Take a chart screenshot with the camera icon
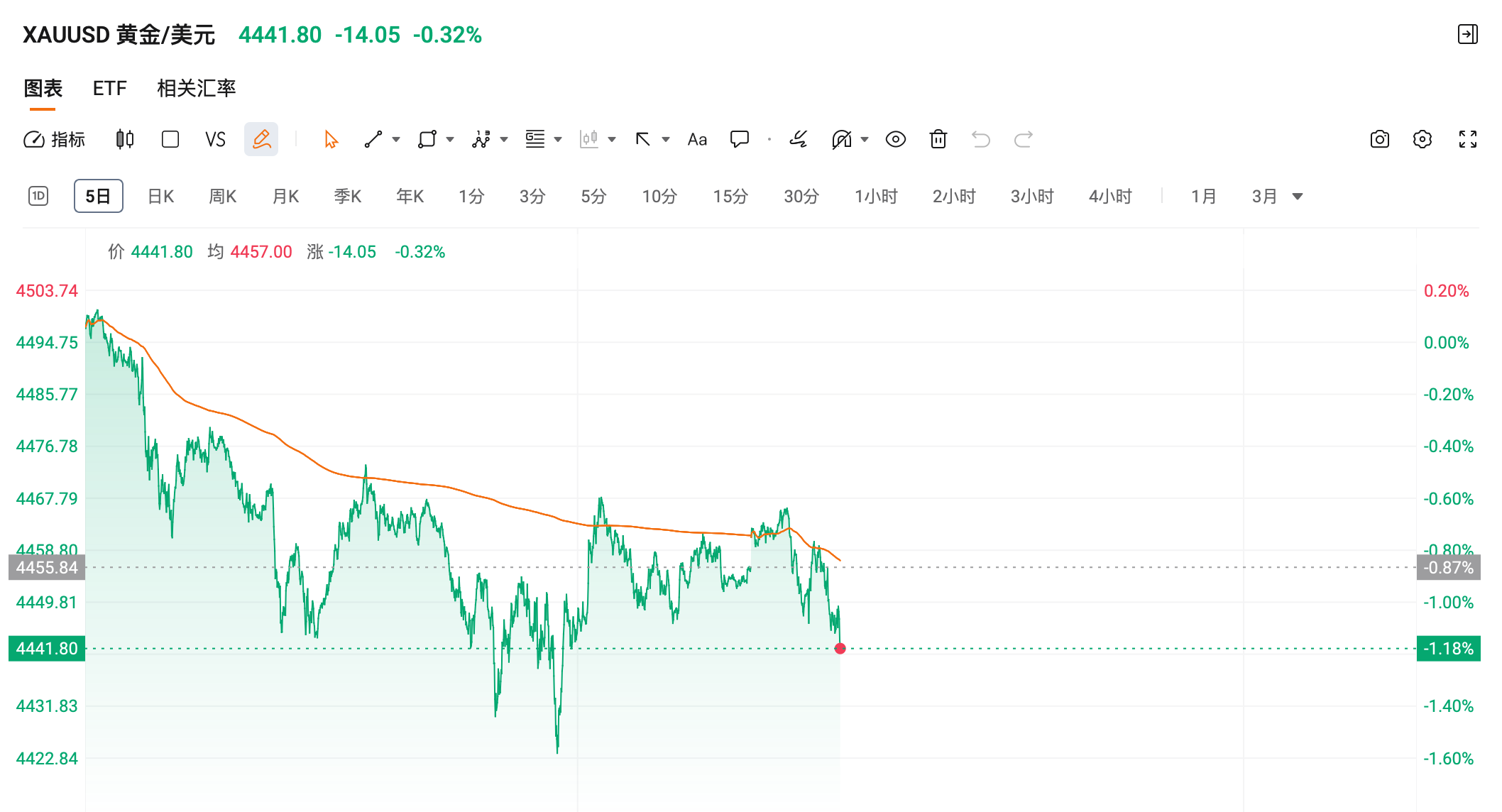1502x812 pixels. (x=1380, y=139)
